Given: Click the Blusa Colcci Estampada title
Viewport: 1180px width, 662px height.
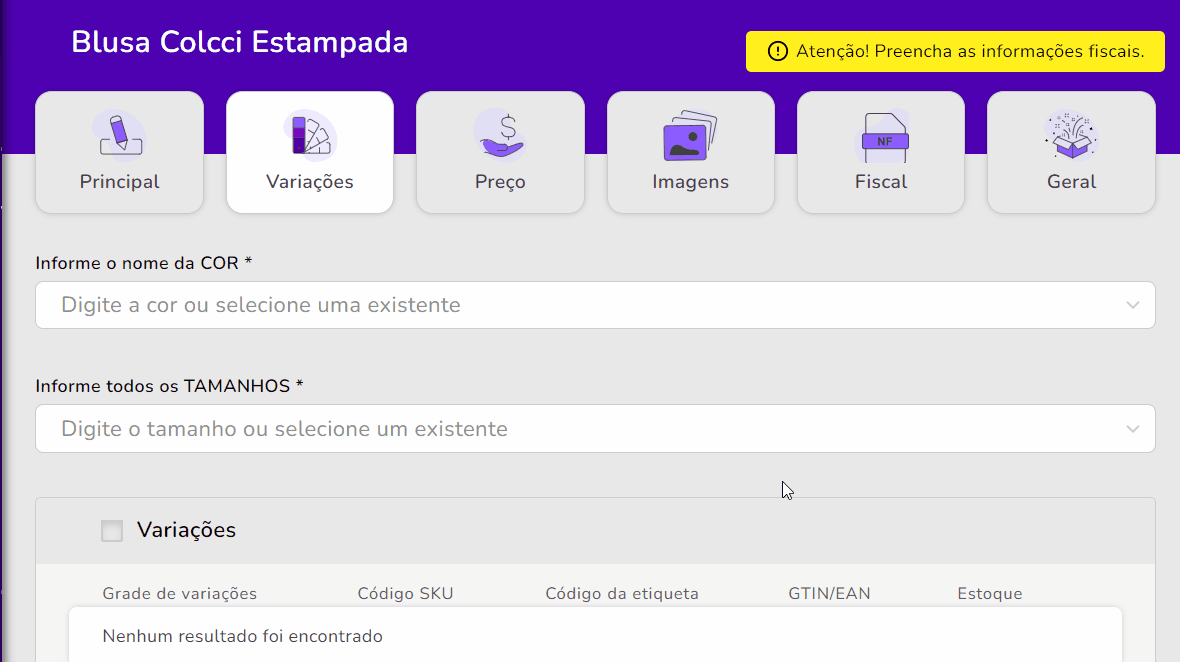Looking at the screenshot, I should [239, 42].
